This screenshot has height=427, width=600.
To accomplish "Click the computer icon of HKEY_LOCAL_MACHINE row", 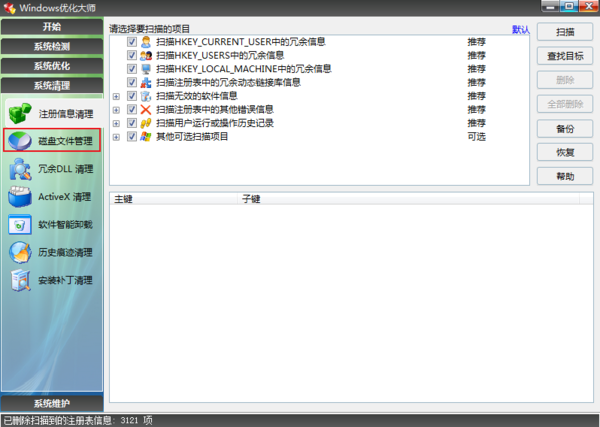I will 146,69.
